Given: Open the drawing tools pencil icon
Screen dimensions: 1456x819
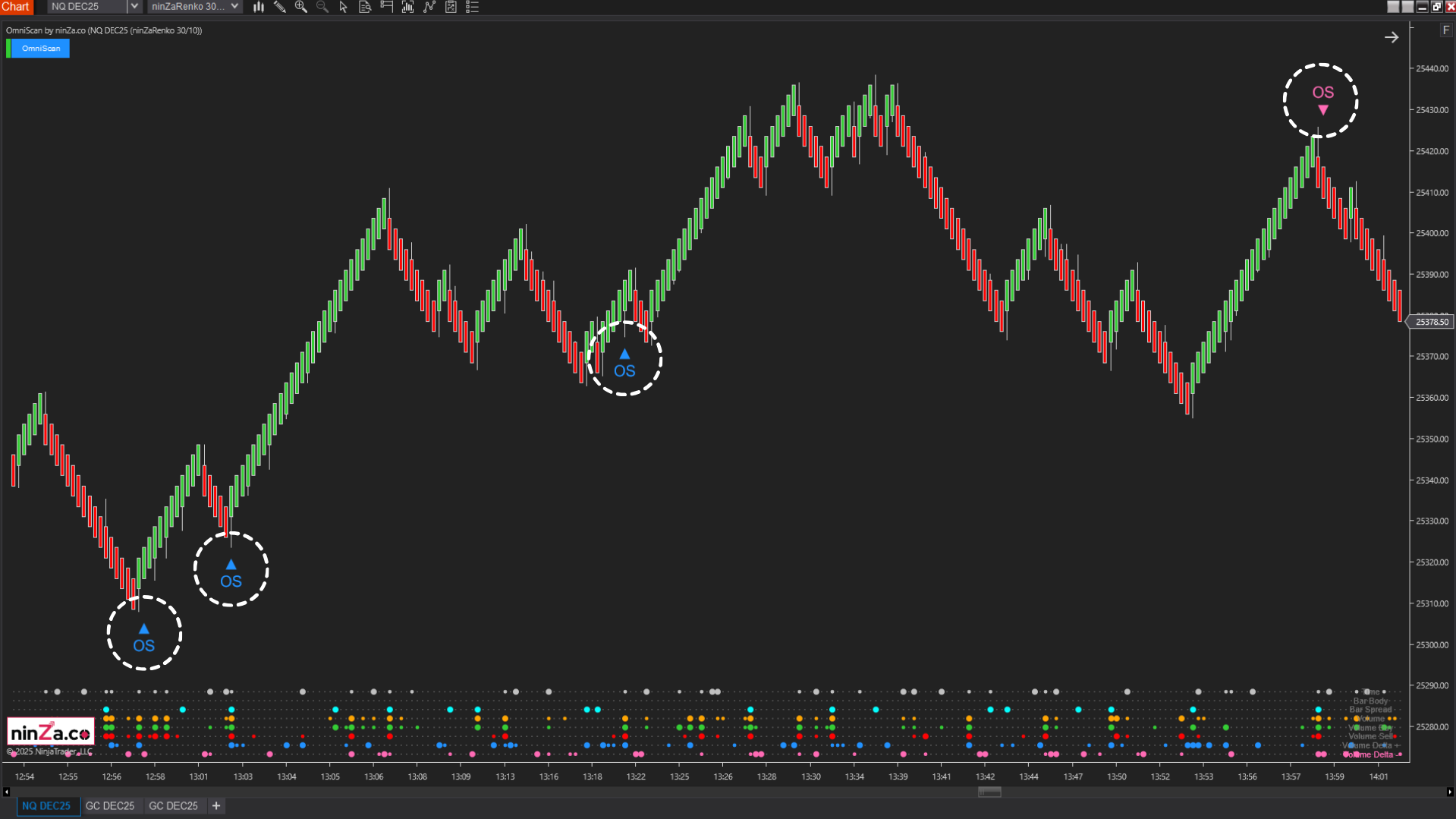Looking at the screenshot, I should coord(280,7).
